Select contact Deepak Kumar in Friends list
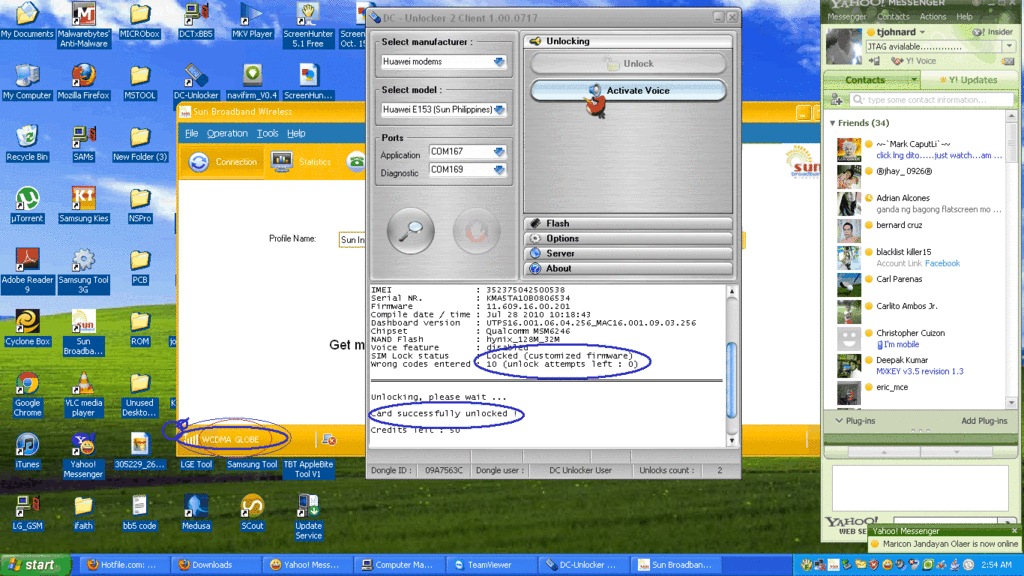The image size is (1024, 576). tap(921, 366)
